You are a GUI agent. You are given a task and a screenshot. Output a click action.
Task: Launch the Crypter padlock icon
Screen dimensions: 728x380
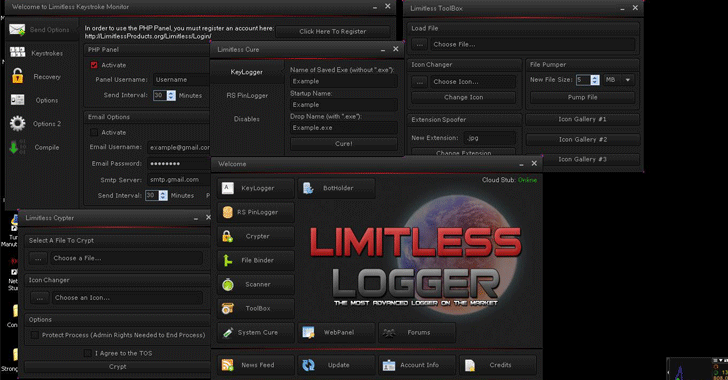(x=228, y=236)
